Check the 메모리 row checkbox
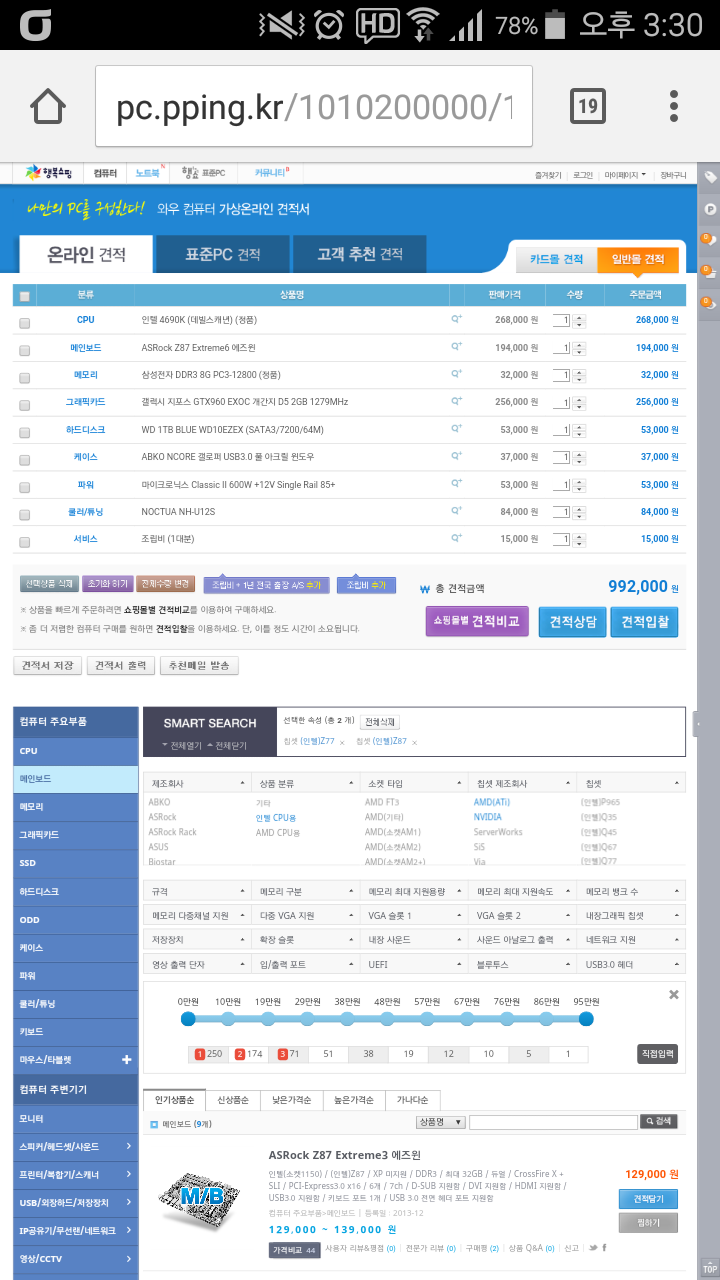The width and height of the screenshot is (720, 1280). pyautogui.click(x=25, y=377)
